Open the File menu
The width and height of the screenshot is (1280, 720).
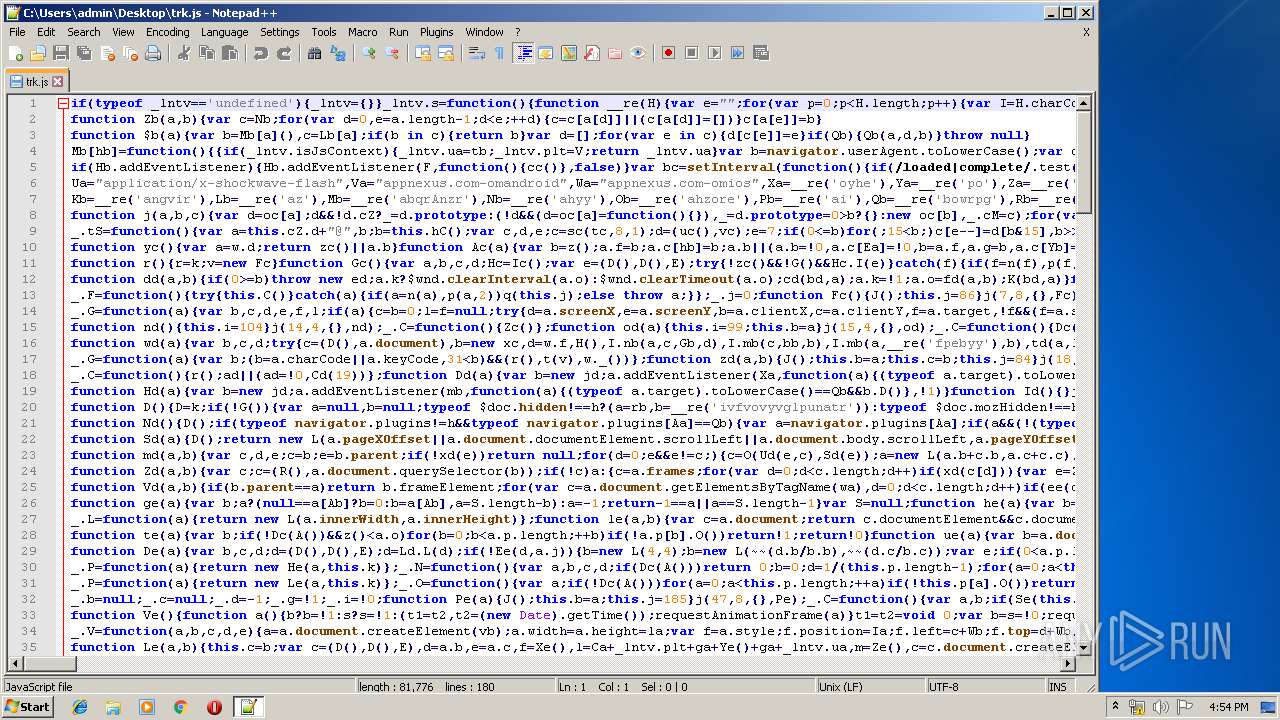[17, 32]
